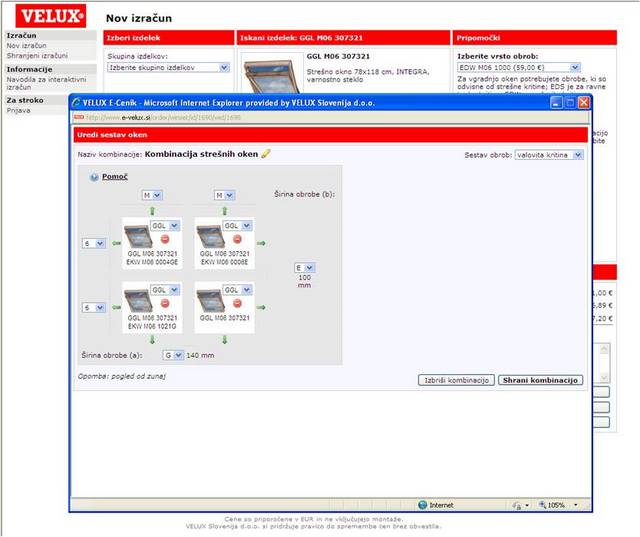Viewport: 640px width, 537px height.
Task: Open the Skupina izdelkov dropdown
Action: click(x=169, y=68)
